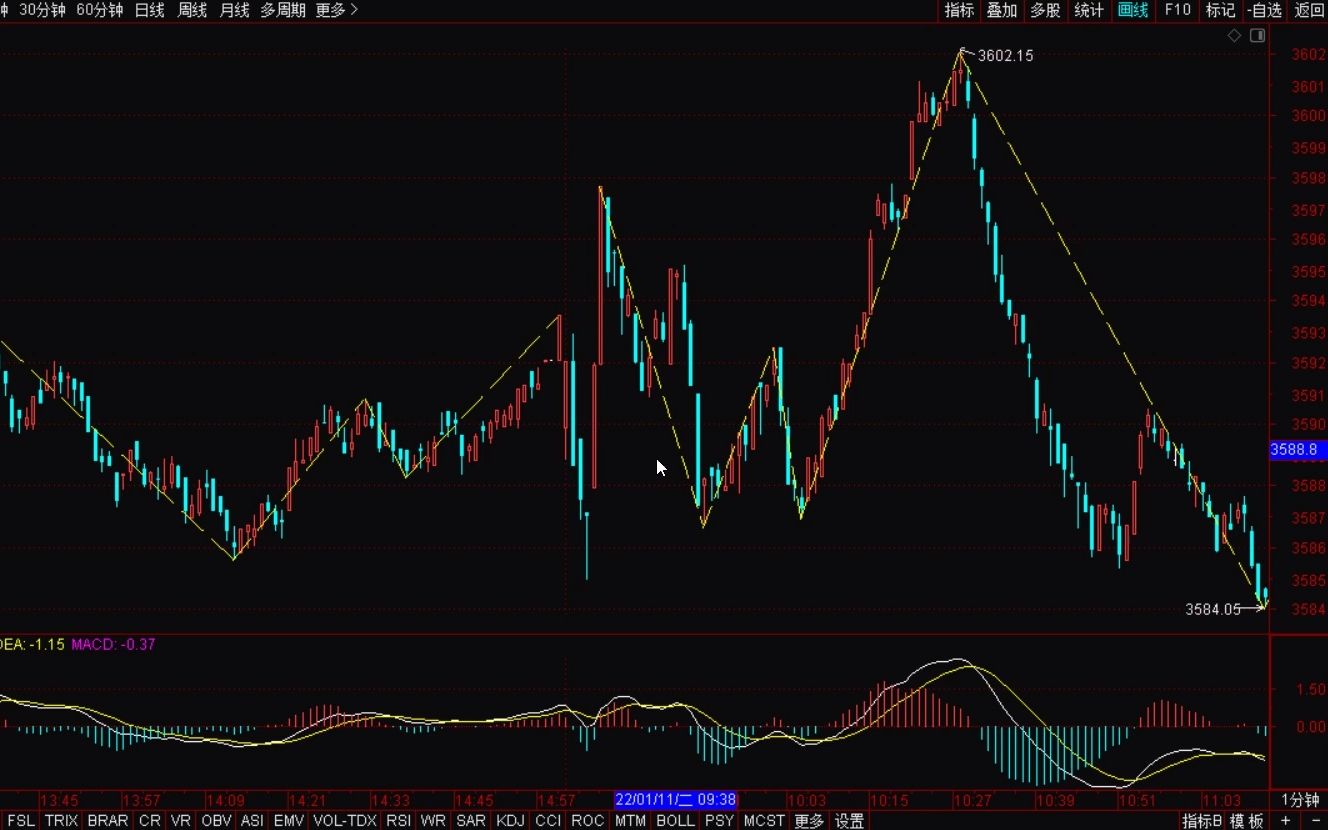Open 设置 settings in bottom bar
1328x830 pixels.
point(849,821)
